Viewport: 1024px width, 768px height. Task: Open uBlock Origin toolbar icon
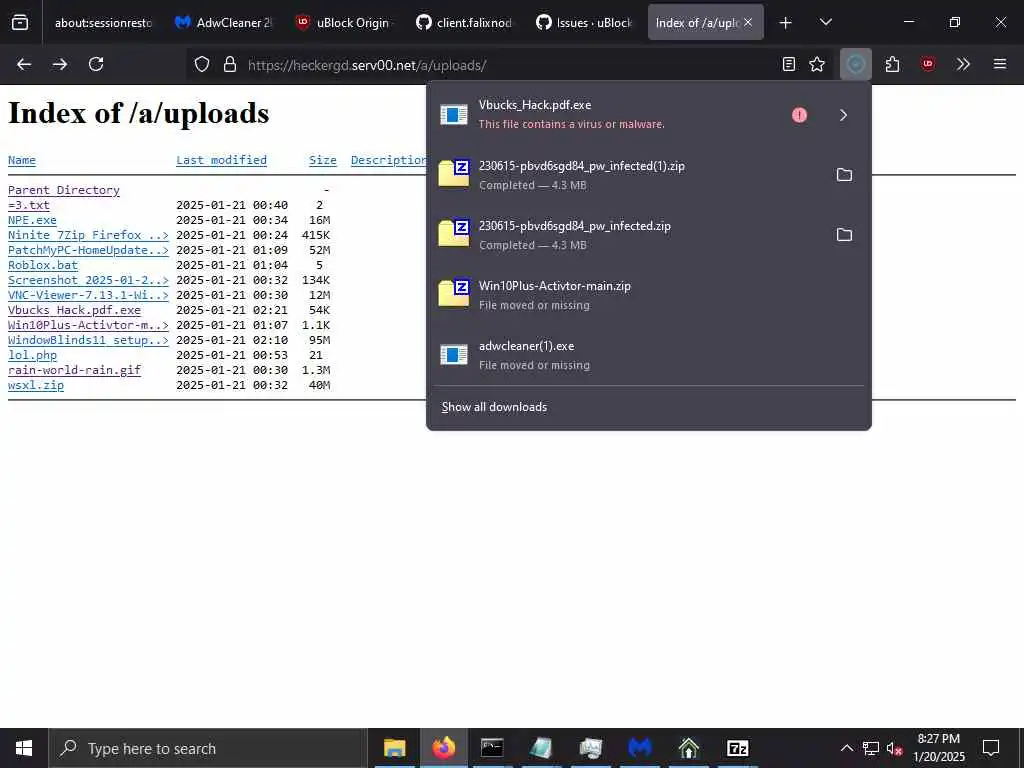coord(928,64)
